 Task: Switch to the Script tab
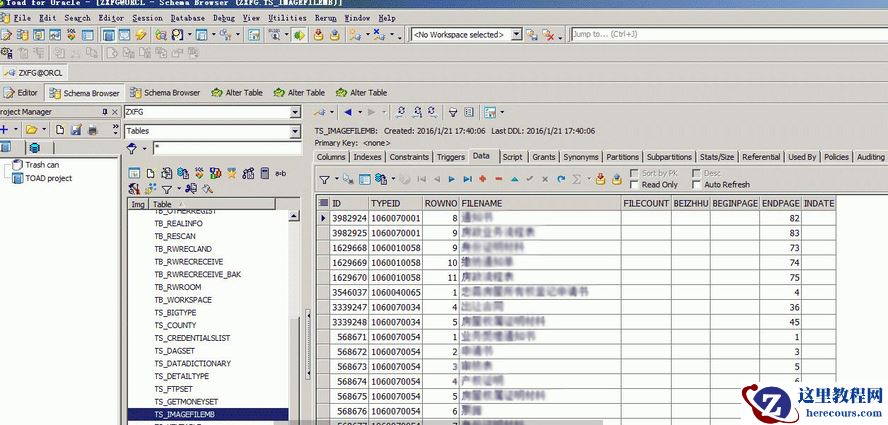(513, 157)
